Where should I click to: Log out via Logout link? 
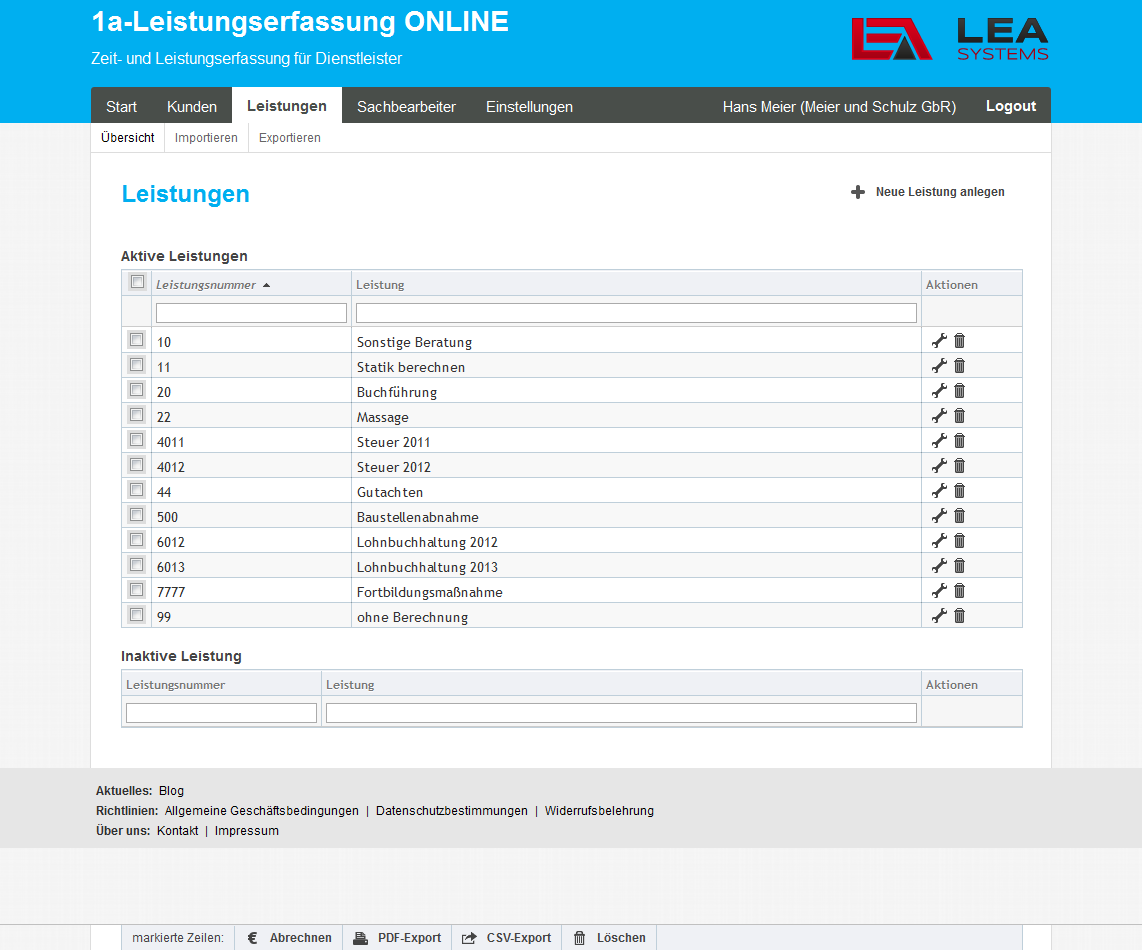[x=1011, y=106]
